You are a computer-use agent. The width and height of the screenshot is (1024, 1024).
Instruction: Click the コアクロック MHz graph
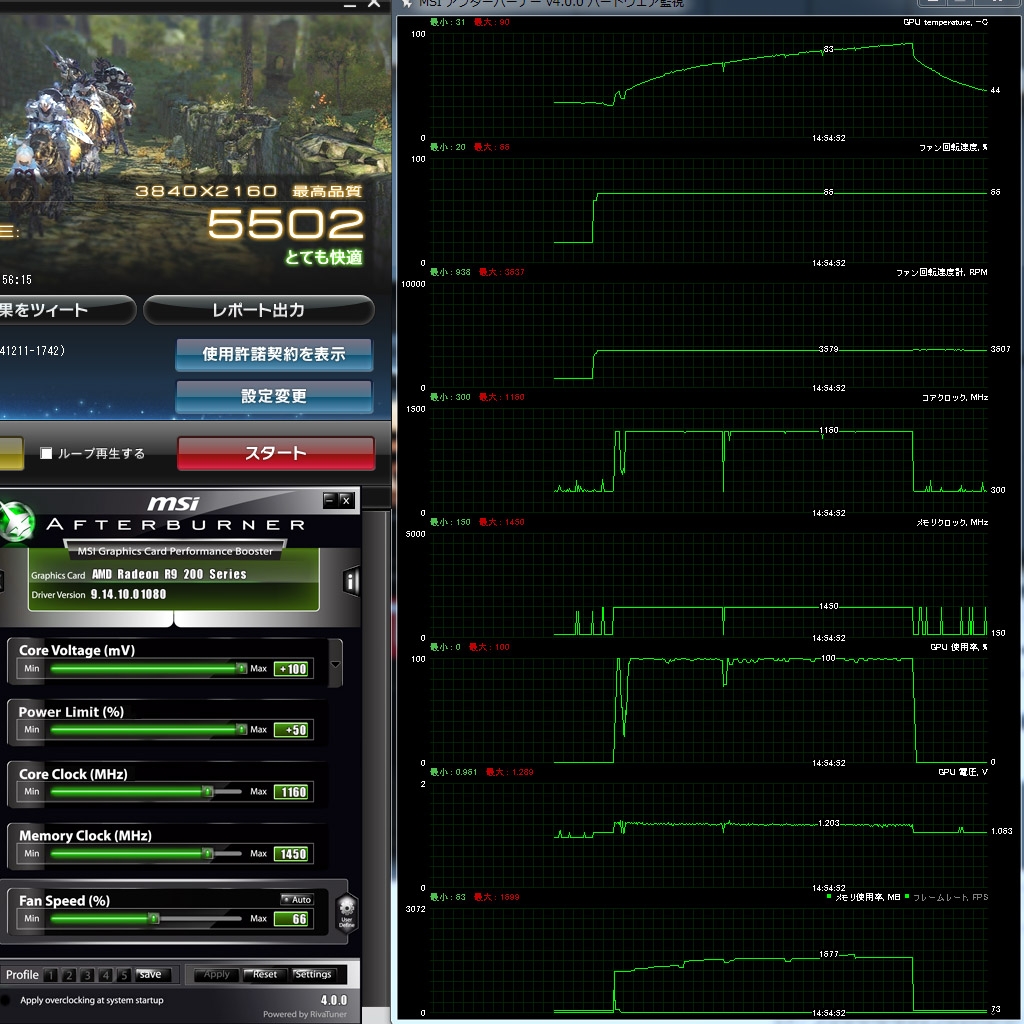pyautogui.click(x=707, y=460)
